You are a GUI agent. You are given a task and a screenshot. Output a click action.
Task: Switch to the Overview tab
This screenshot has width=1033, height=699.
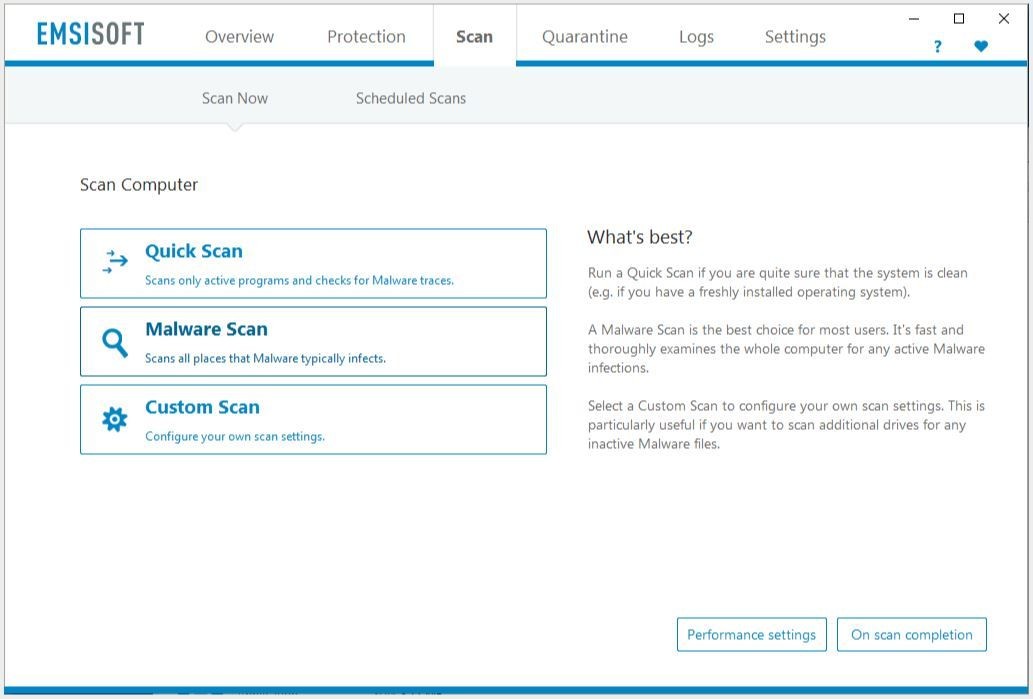239,37
